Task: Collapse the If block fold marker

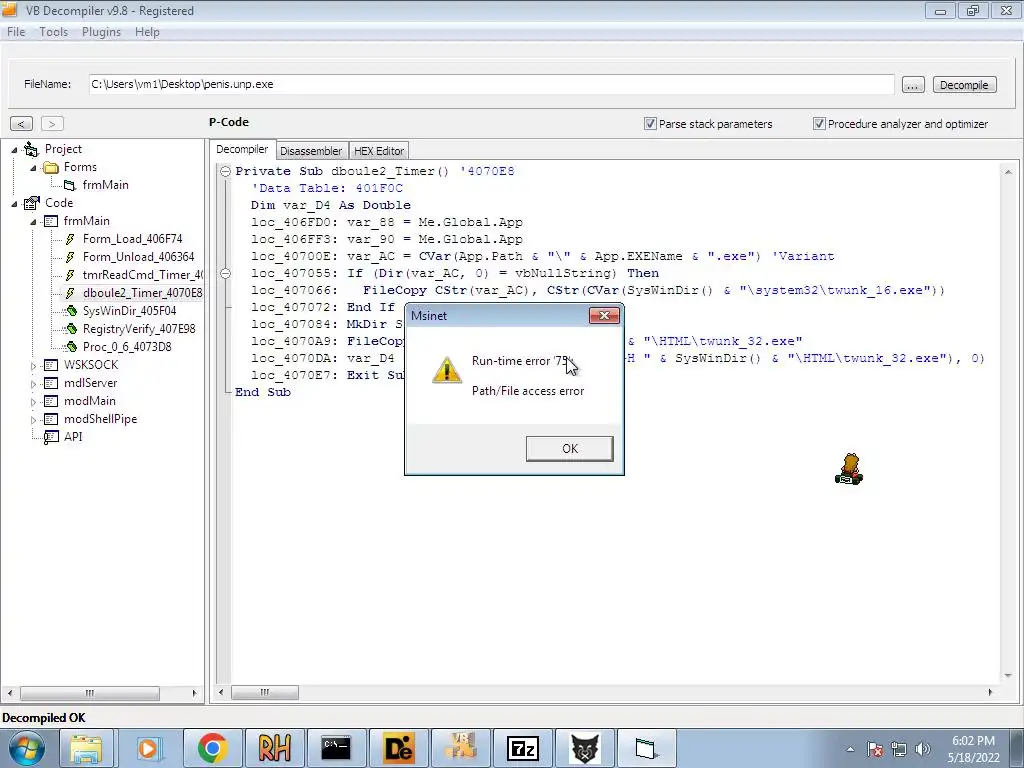Action: (225, 274)
